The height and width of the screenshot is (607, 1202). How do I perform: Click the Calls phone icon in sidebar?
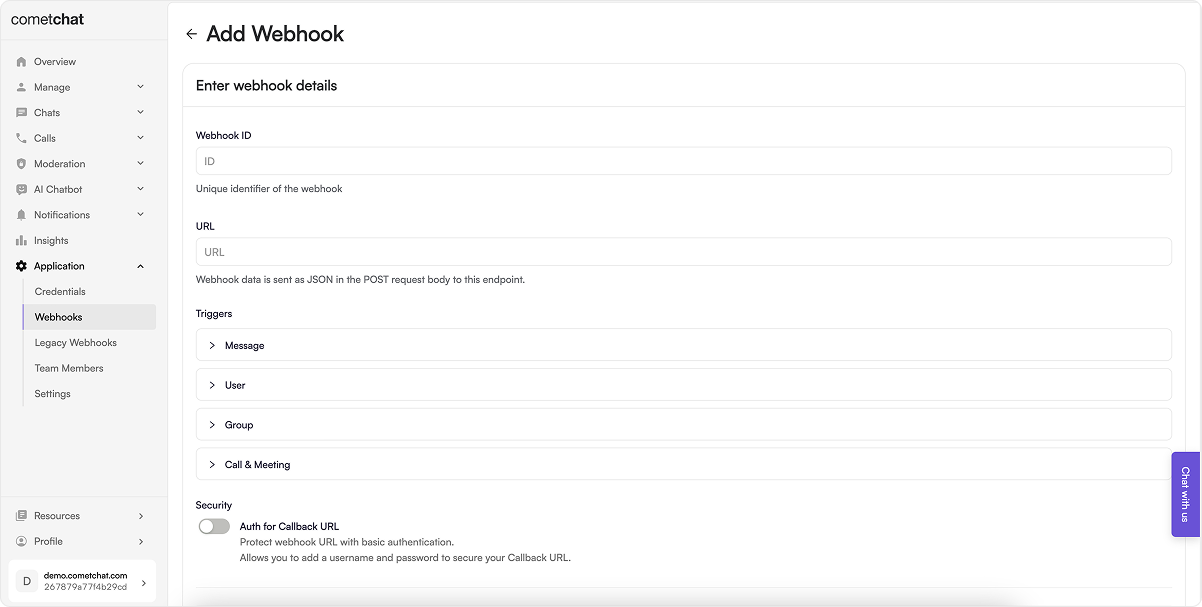pos(21,138)
